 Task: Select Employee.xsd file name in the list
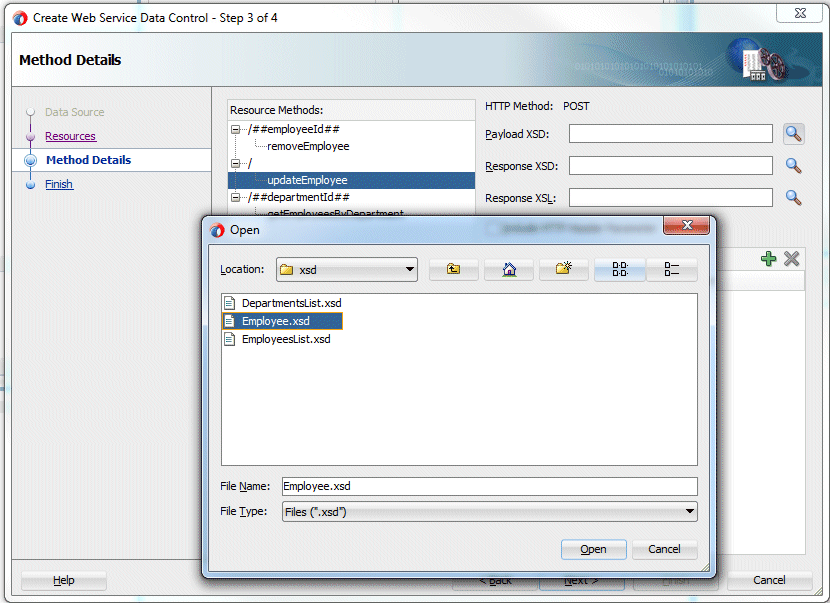276,321
